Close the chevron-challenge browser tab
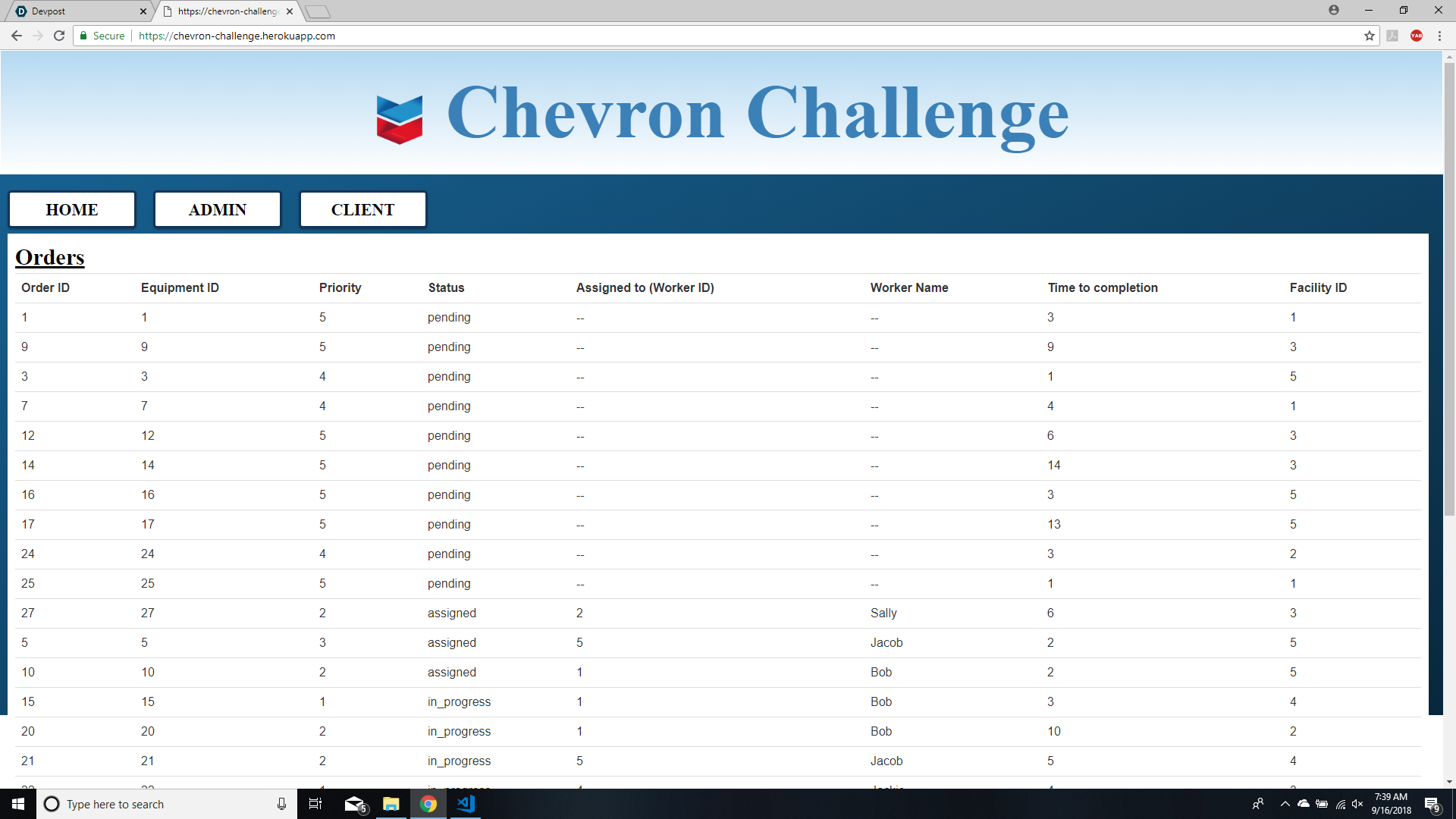 [290, 11]
